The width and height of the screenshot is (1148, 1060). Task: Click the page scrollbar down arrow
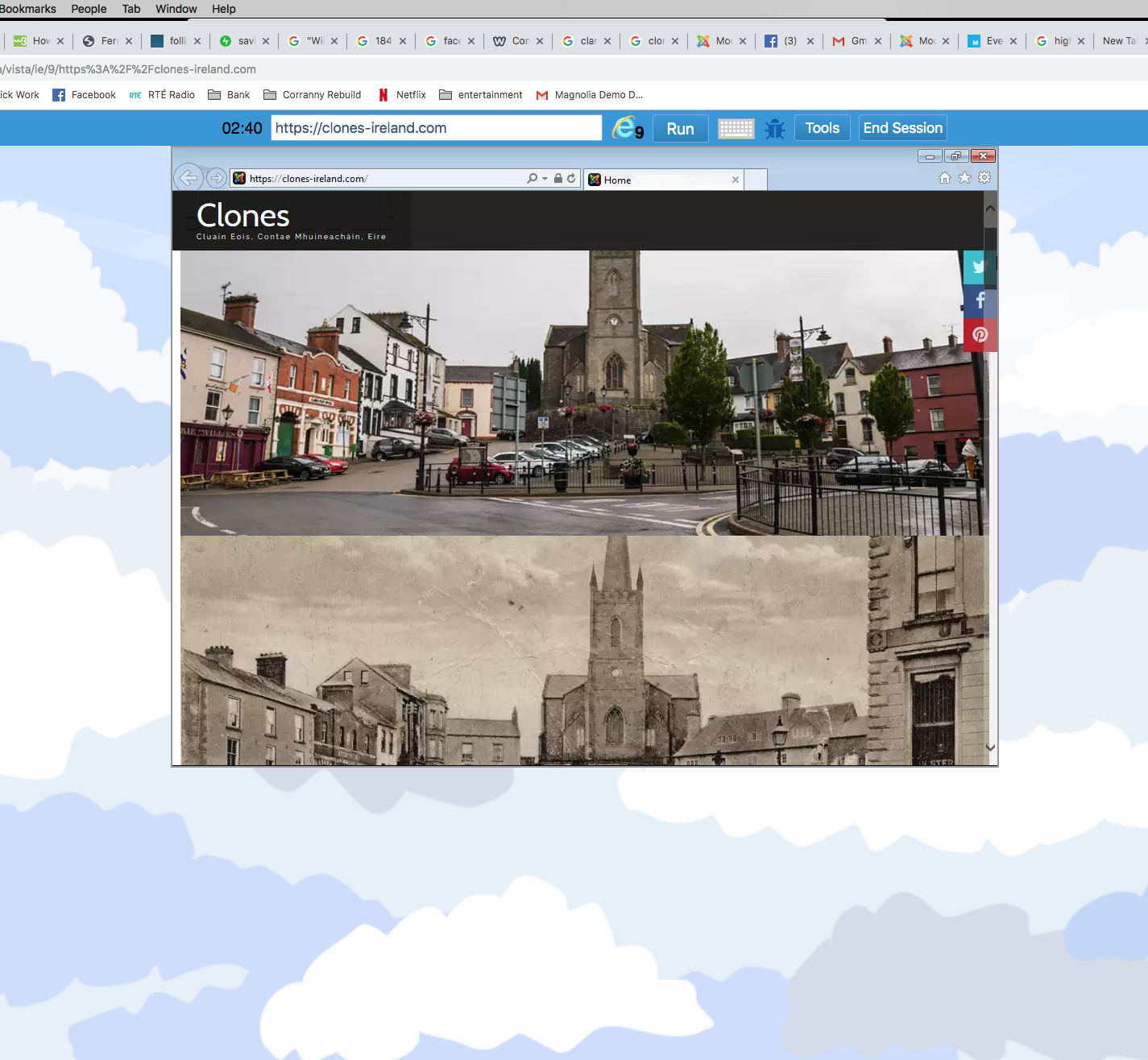click(990, 747)
